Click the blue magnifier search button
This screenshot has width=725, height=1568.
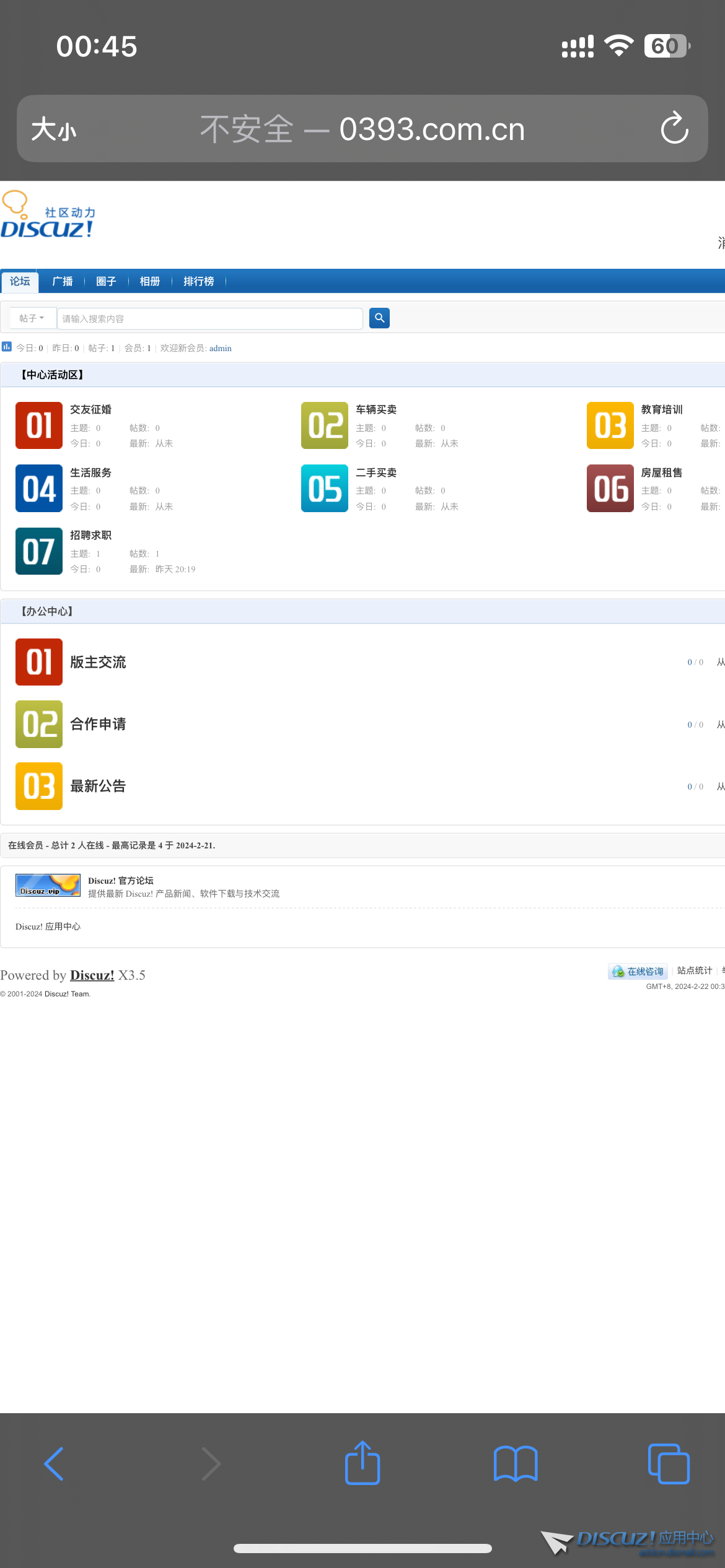coord(379,318)
